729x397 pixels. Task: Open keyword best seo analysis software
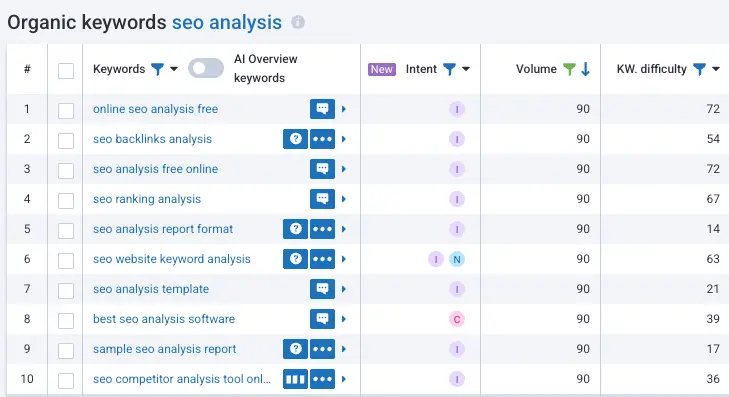pos(164,319)
